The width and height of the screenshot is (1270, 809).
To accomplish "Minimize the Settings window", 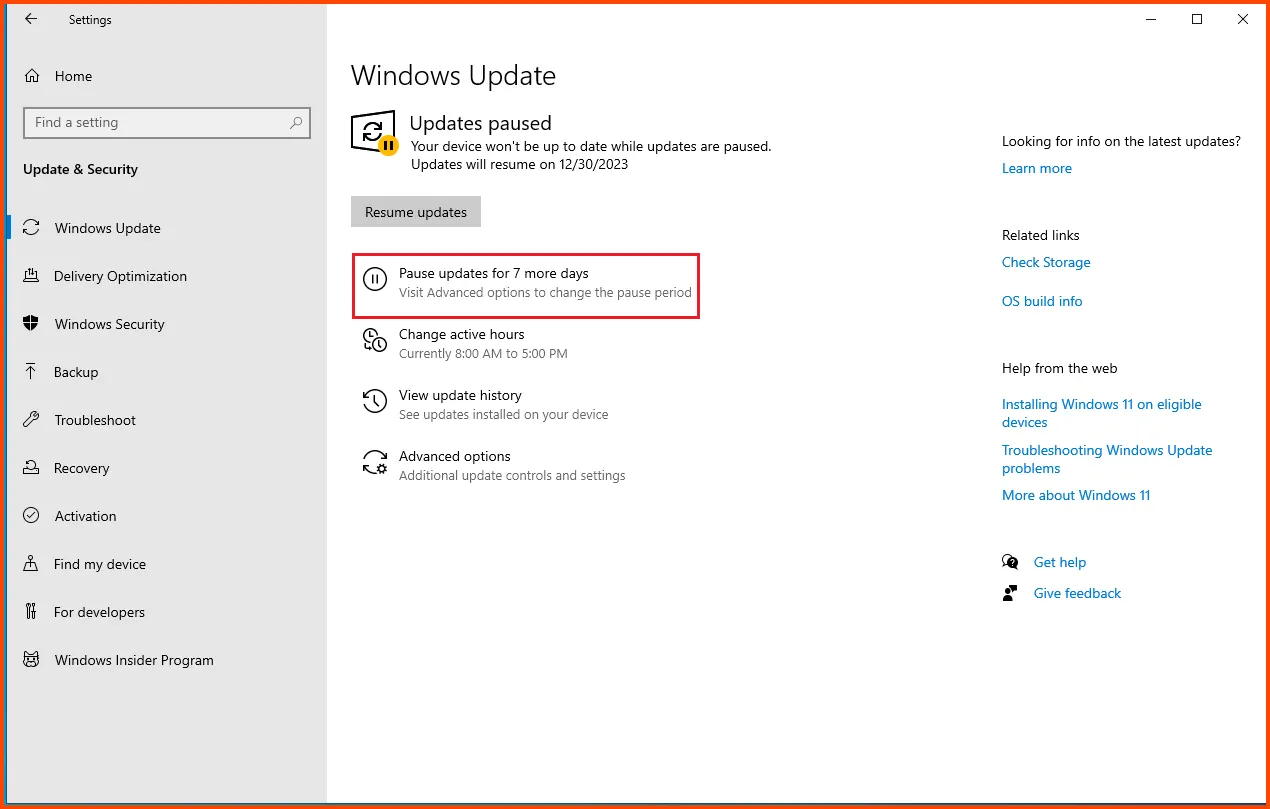I will click(x=1150, y=19).
